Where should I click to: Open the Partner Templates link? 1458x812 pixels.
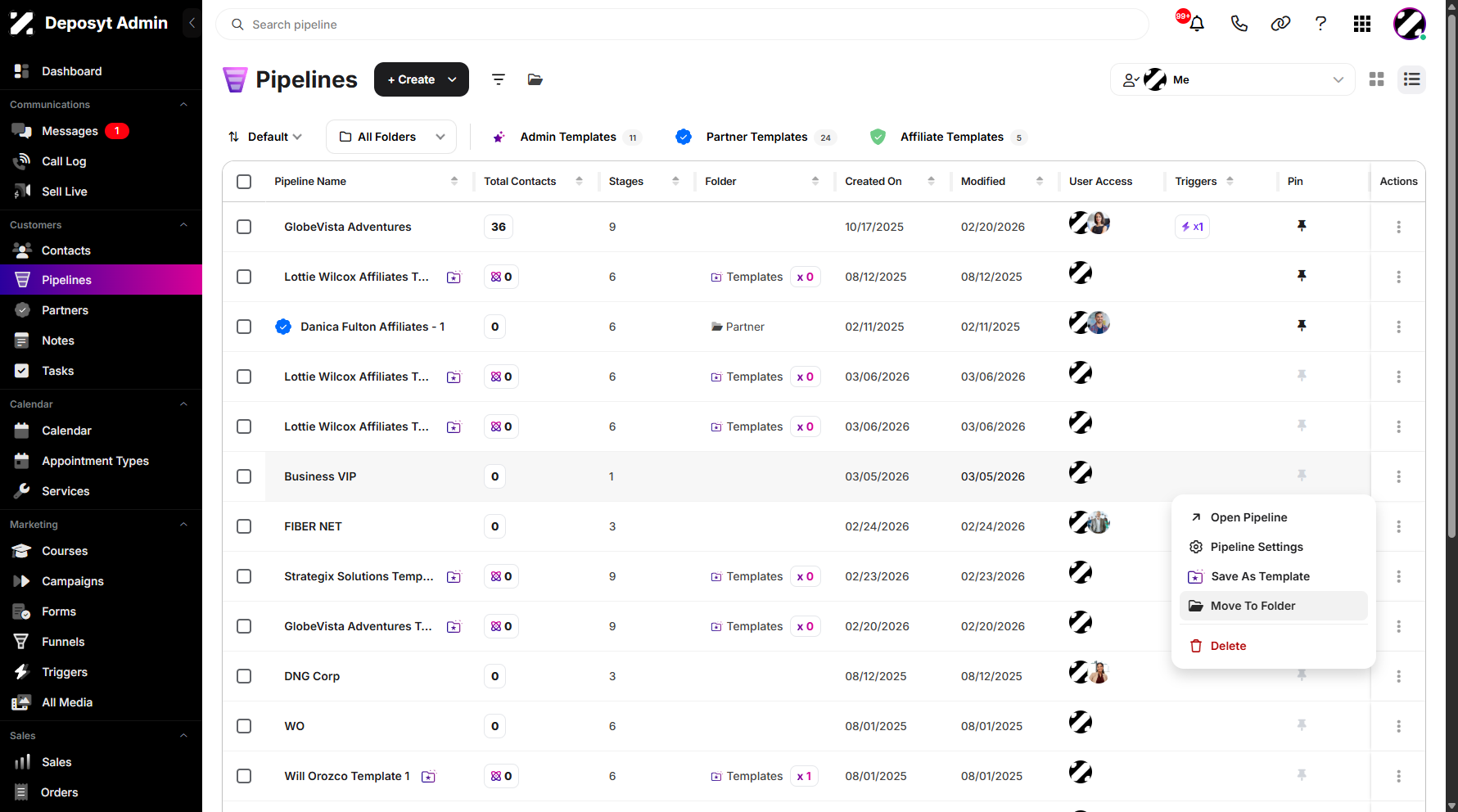pyautogui.click(x=755, y=137)
